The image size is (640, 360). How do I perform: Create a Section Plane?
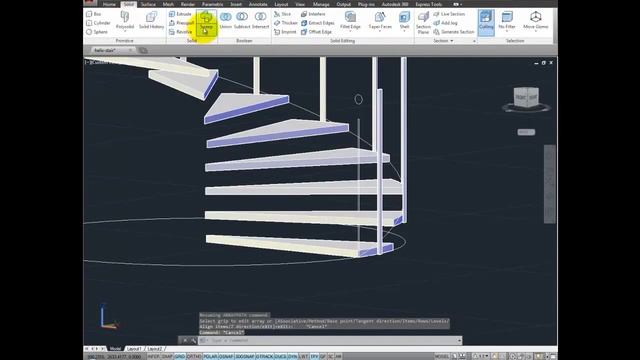423,22
